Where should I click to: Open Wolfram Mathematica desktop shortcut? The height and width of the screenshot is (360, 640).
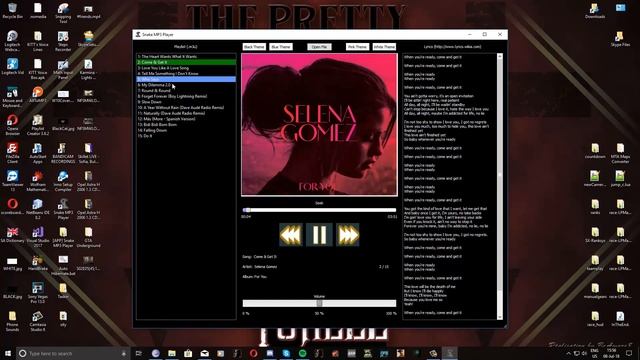point(38,181)
